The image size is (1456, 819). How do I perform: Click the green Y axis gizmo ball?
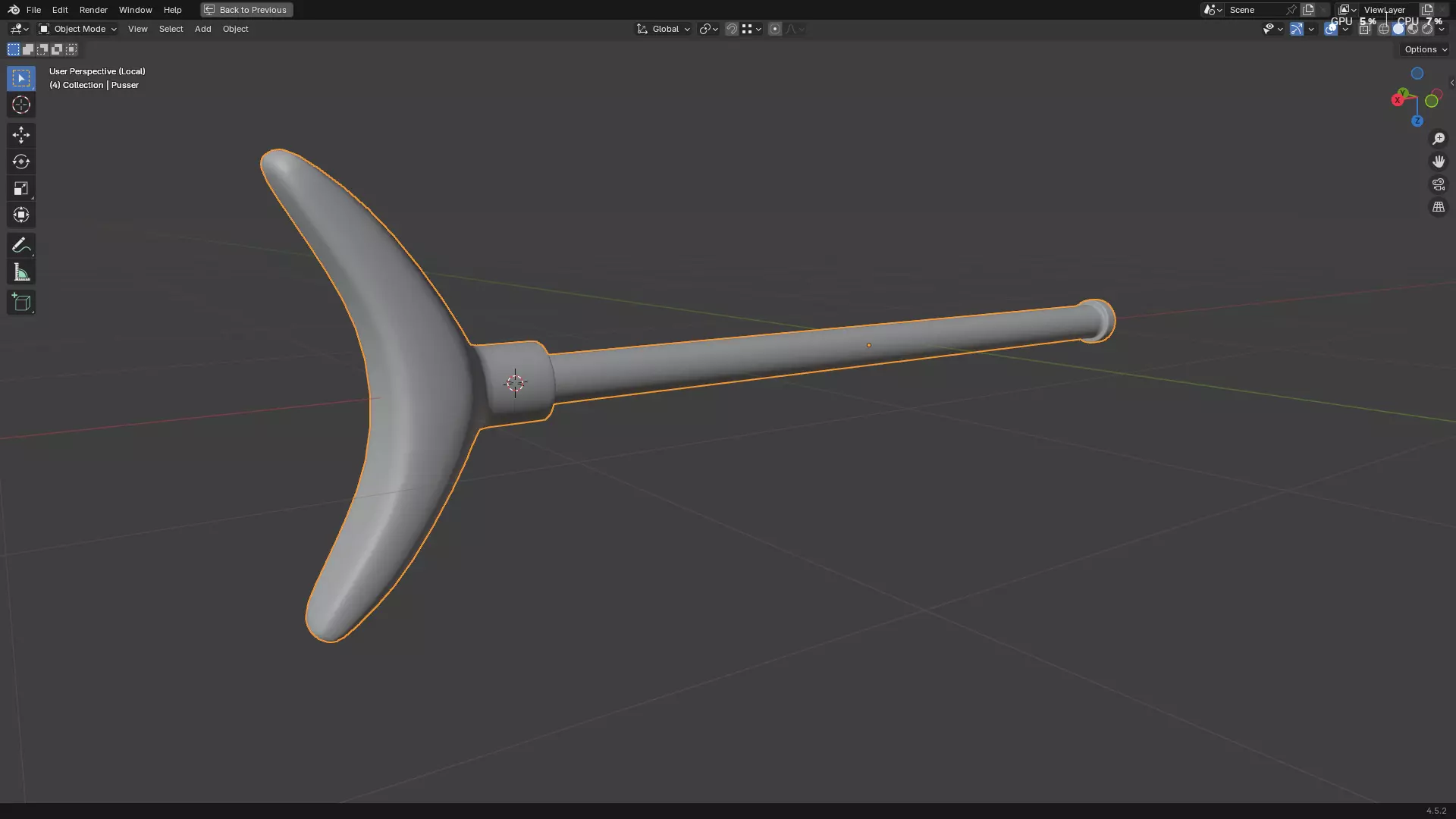coord(1403,93)
